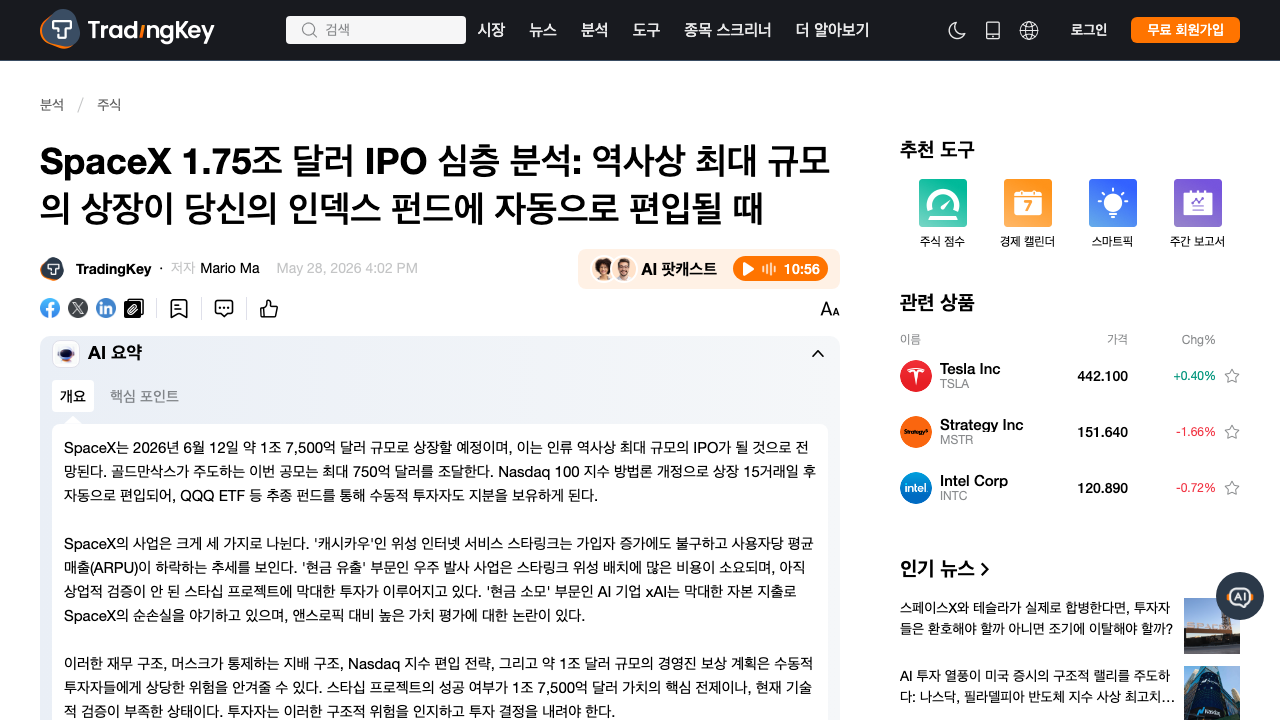Share article on Facebook

(x=50, y=308)
